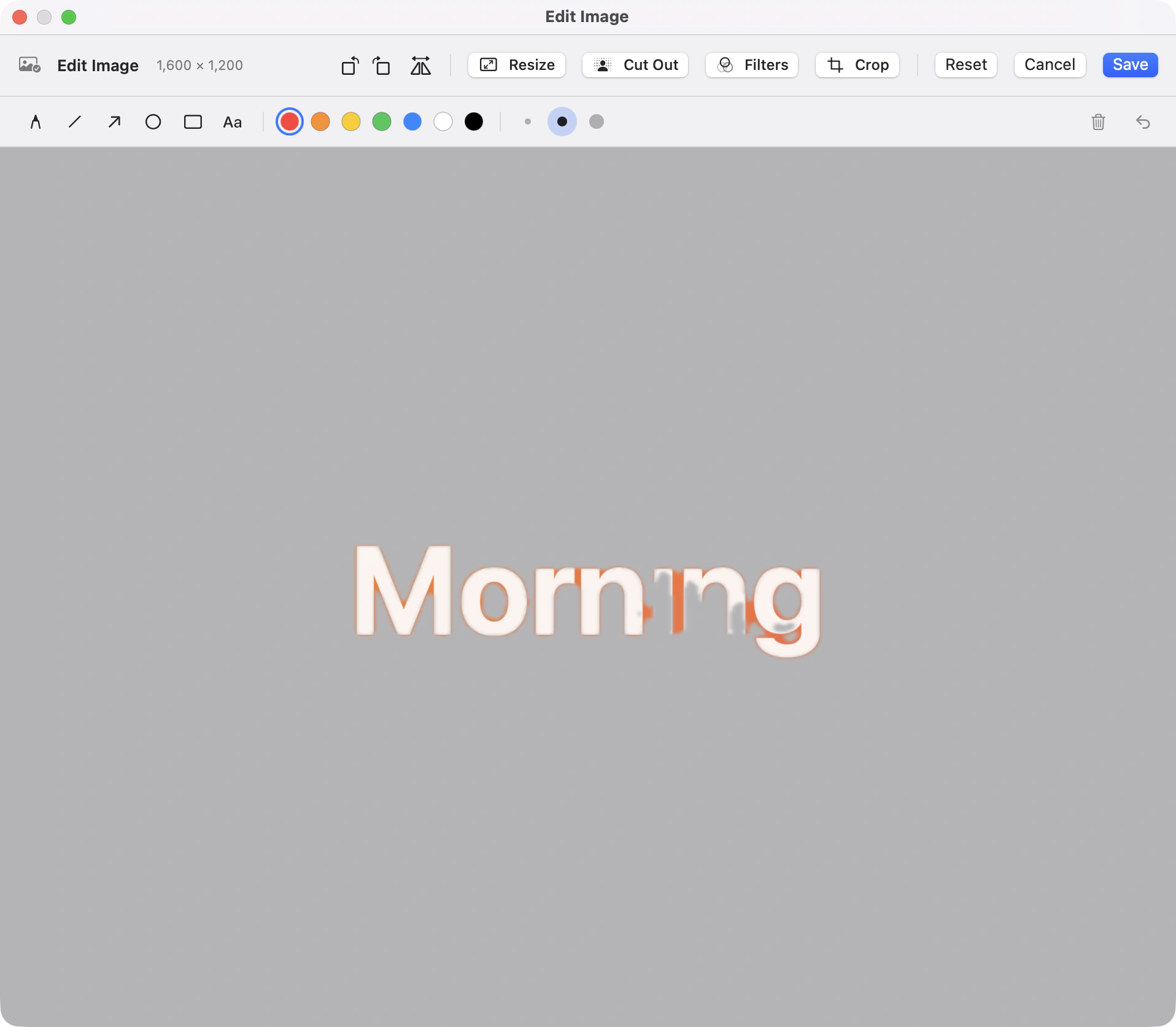This screenshot has width=1176, height=1027.
Task: Activate the Crop tool
Action: point(857,65)
